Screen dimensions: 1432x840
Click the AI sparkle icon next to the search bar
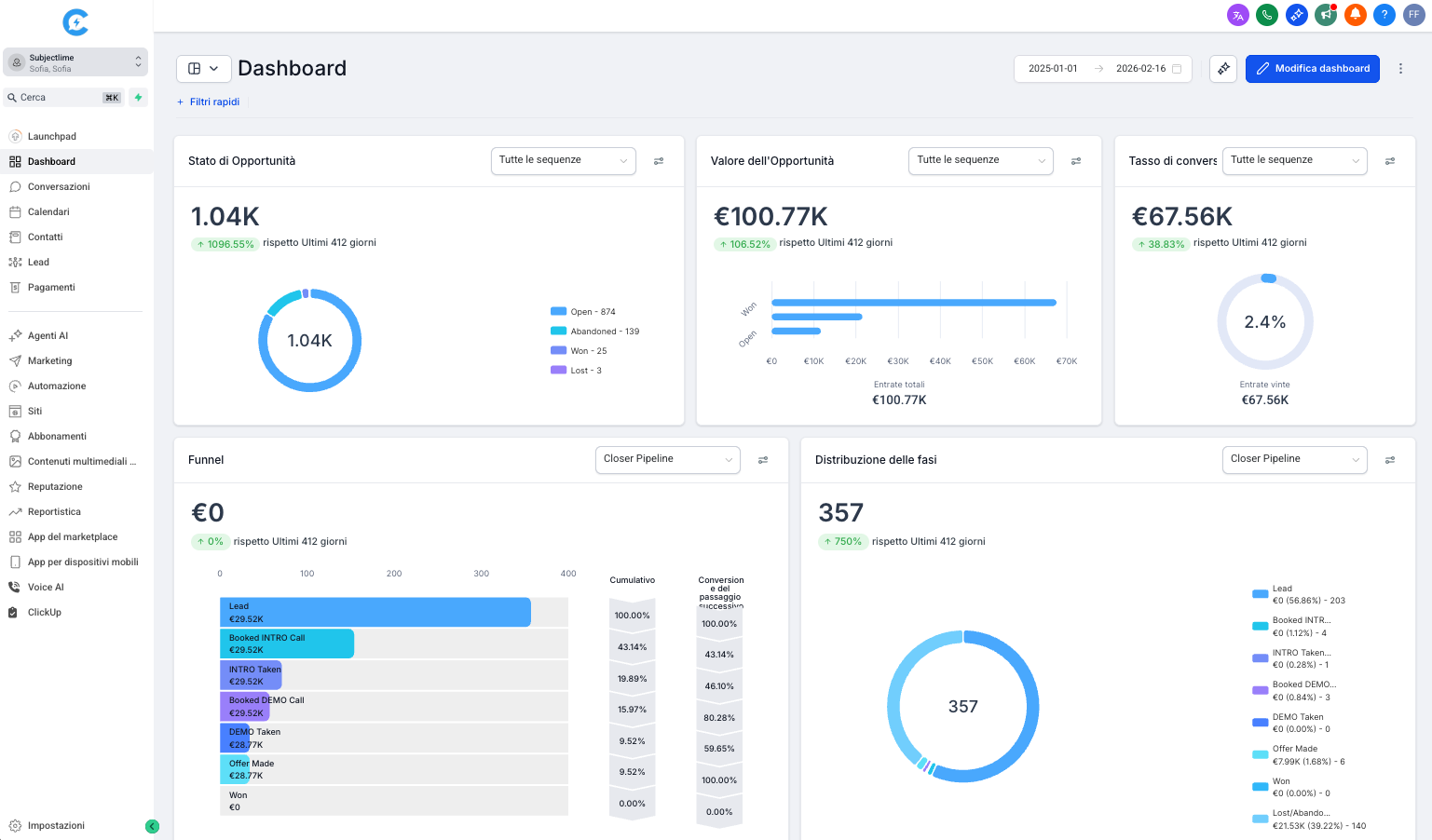coord(137,97)
